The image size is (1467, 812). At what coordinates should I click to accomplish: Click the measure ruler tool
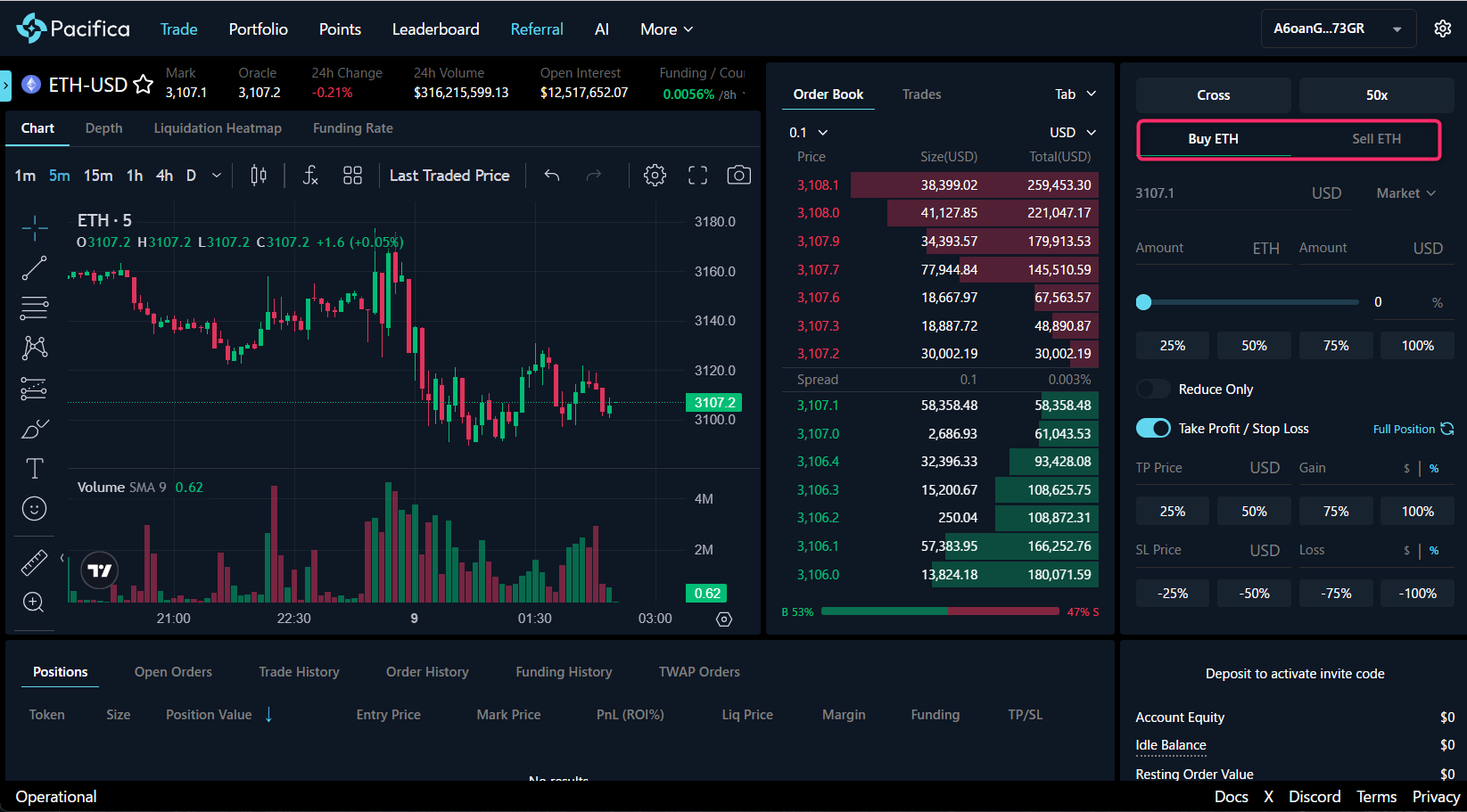click(x=34, y=562)
